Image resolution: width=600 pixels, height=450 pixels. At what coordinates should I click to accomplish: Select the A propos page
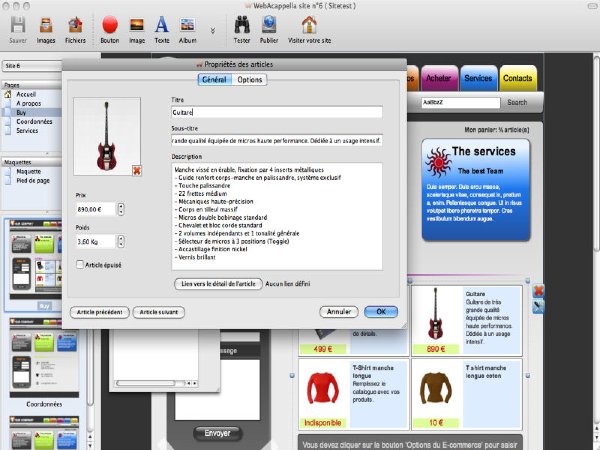28,103
